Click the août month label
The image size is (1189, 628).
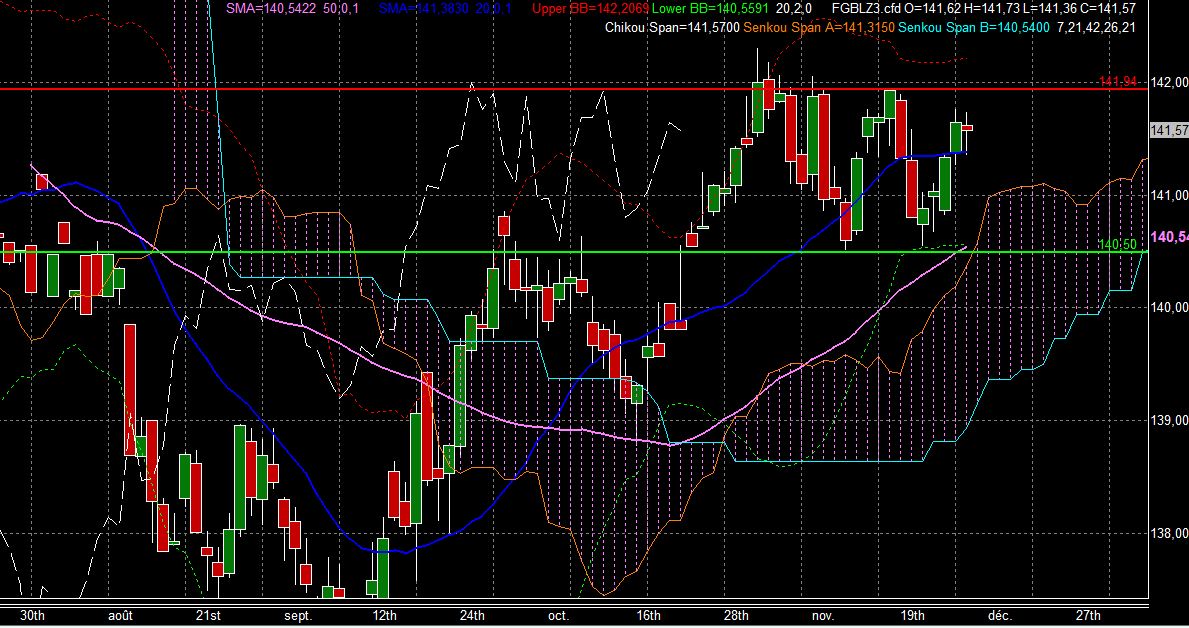point(120,615)
